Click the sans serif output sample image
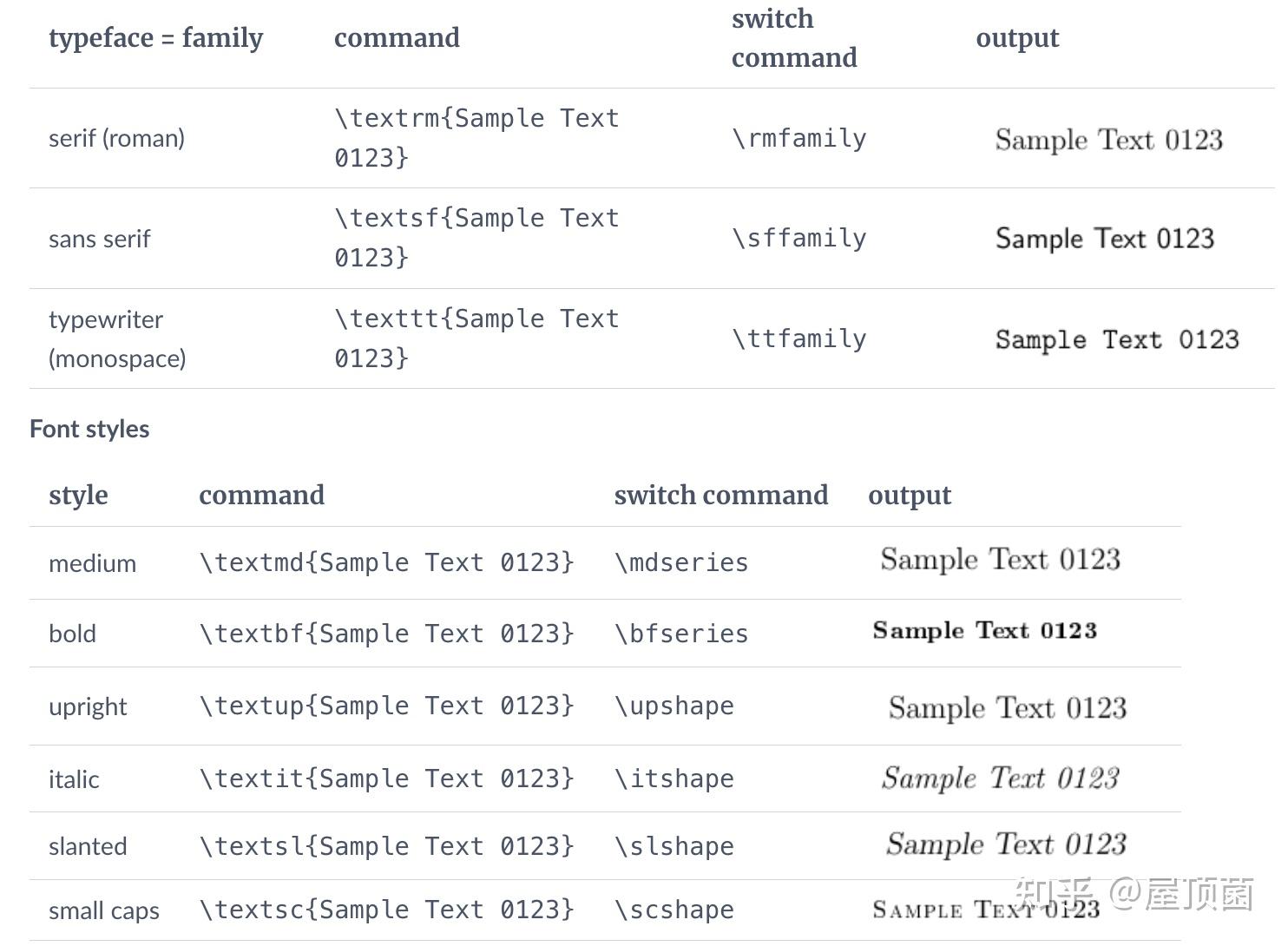Viewport: 1288px width, 946px height. pos(1104,239)
